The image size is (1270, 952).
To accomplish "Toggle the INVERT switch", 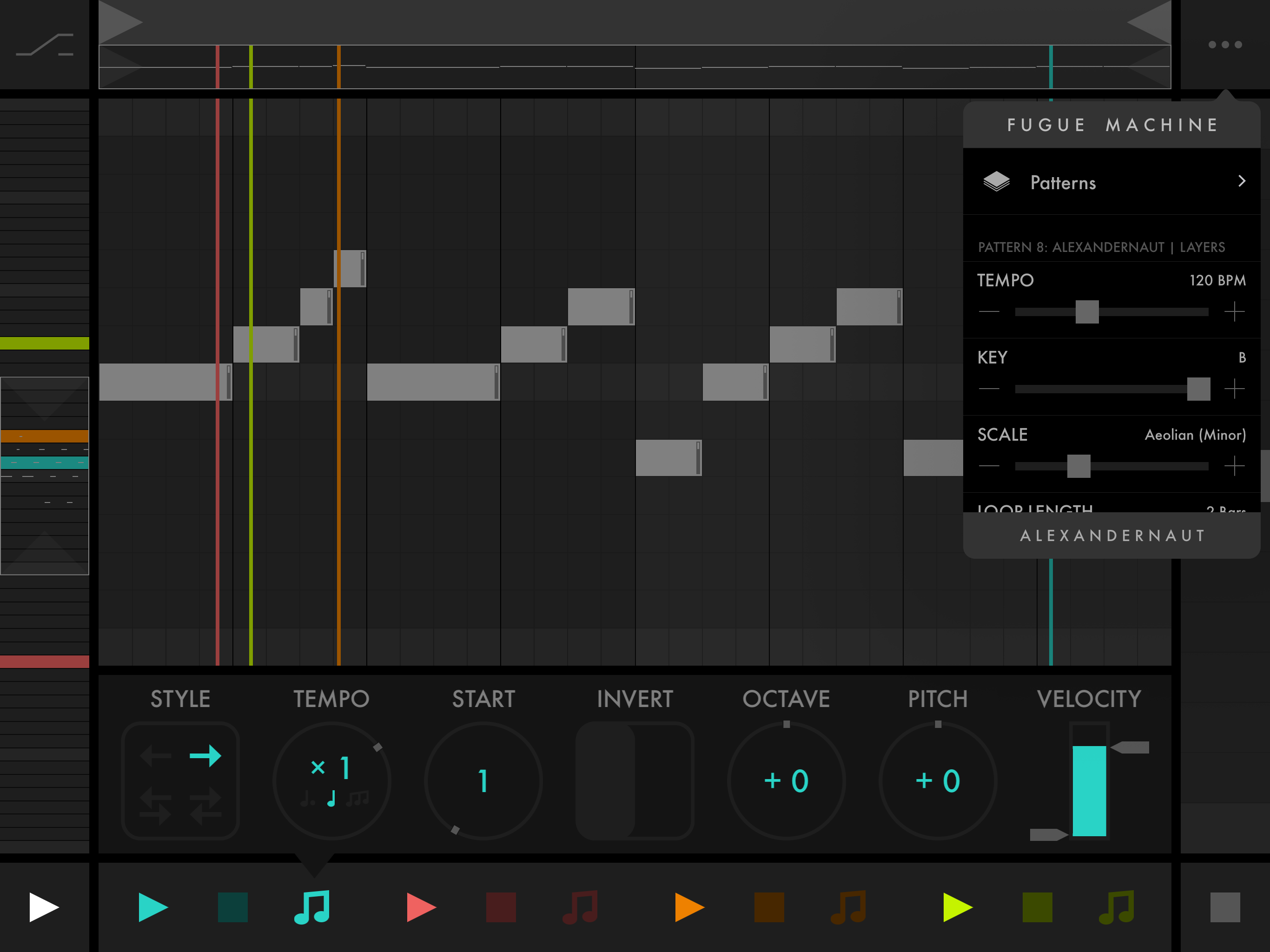I will pyautogui.click(x=635, y=781).
